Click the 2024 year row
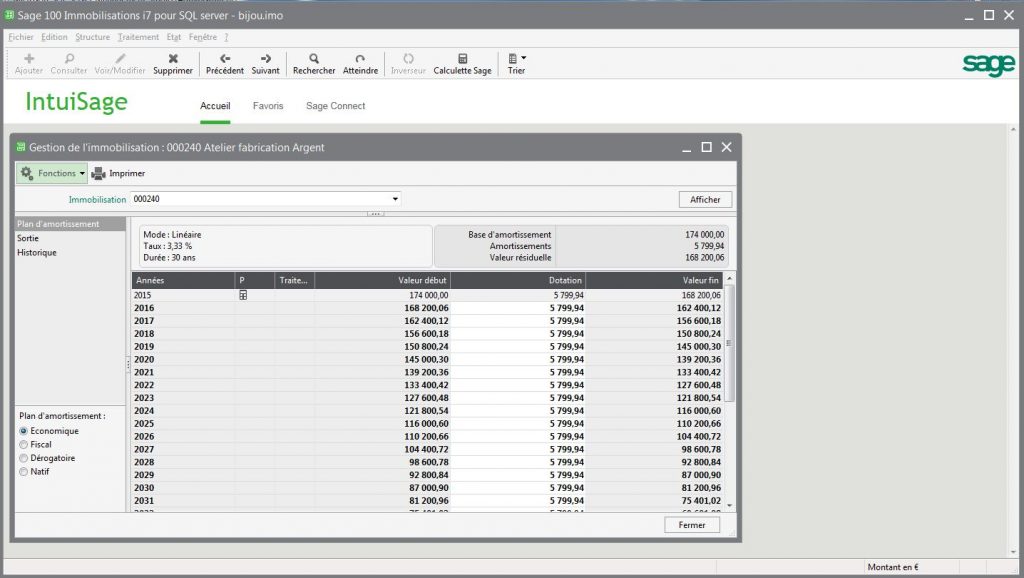 pyautogui.click(x=427, y=411)
